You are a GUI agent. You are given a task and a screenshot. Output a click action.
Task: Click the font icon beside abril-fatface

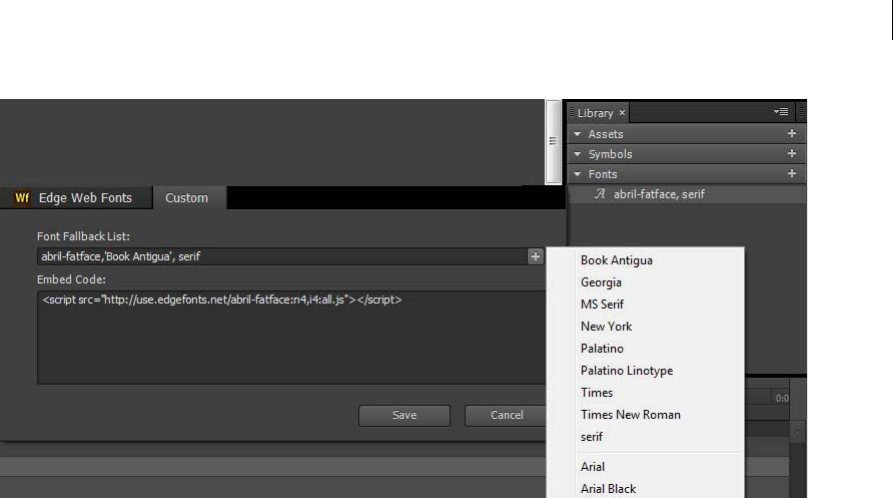coord(600,194)
